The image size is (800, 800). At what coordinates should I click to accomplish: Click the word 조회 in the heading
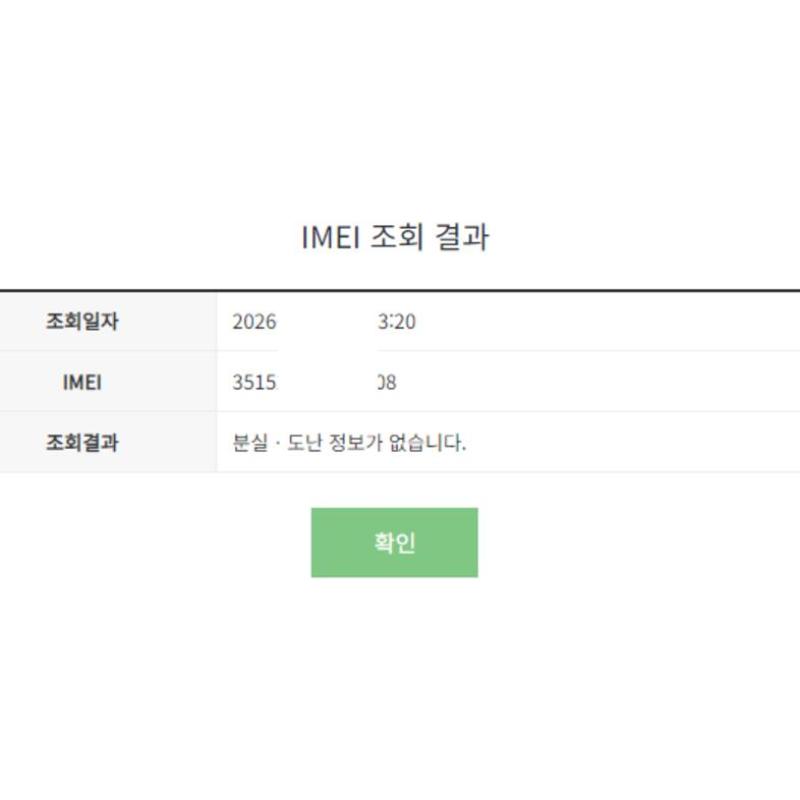(398, 238)
